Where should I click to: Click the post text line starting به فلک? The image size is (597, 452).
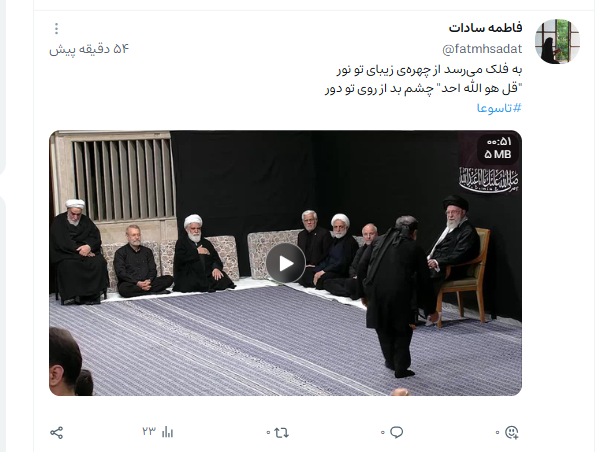point(429,70)
